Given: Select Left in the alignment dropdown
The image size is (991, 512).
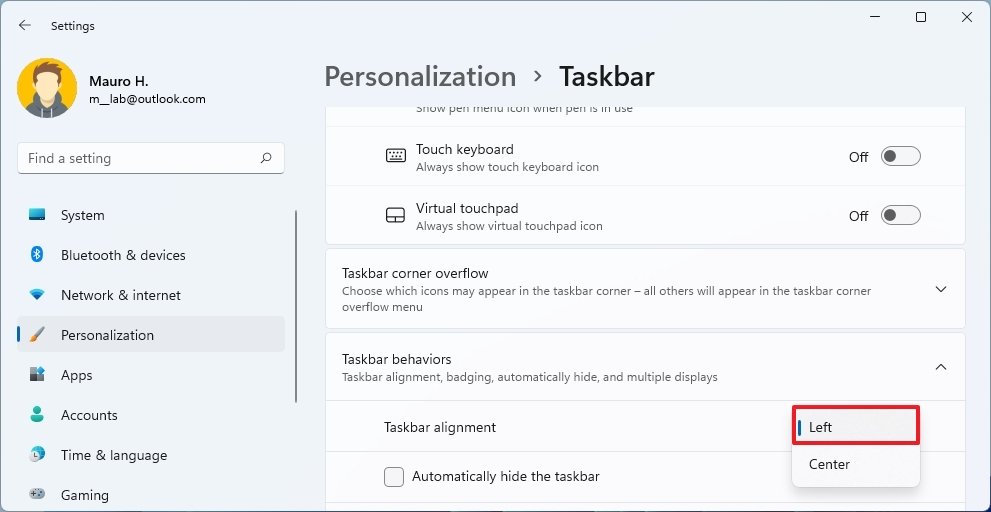Looking at the screenshot, I should click(x=855, y=426).
